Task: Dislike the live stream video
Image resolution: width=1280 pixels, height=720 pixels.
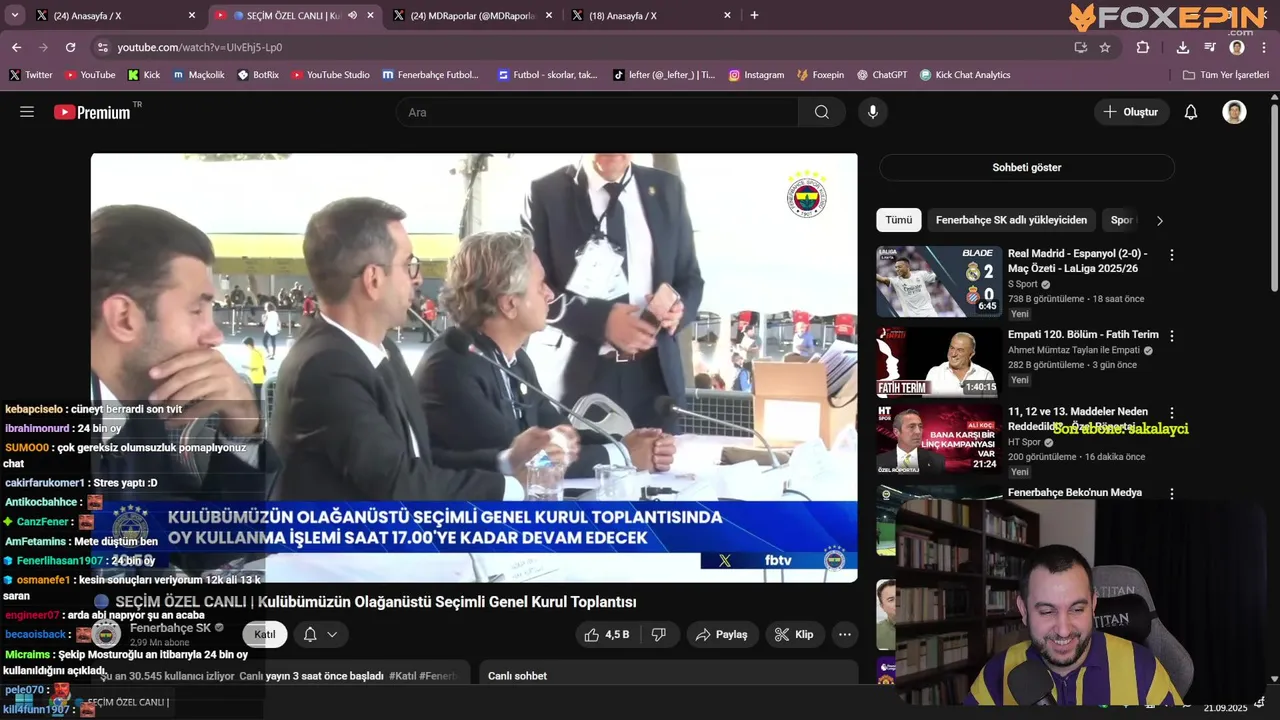Action: [x=659, y=634]
